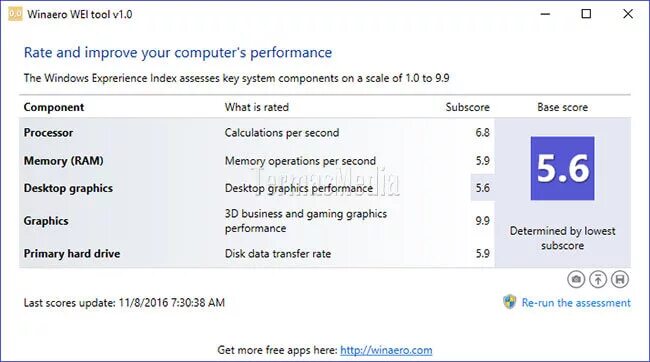Click the camera screenshot icon
The image size is (650, 362).
pos(576,279)
